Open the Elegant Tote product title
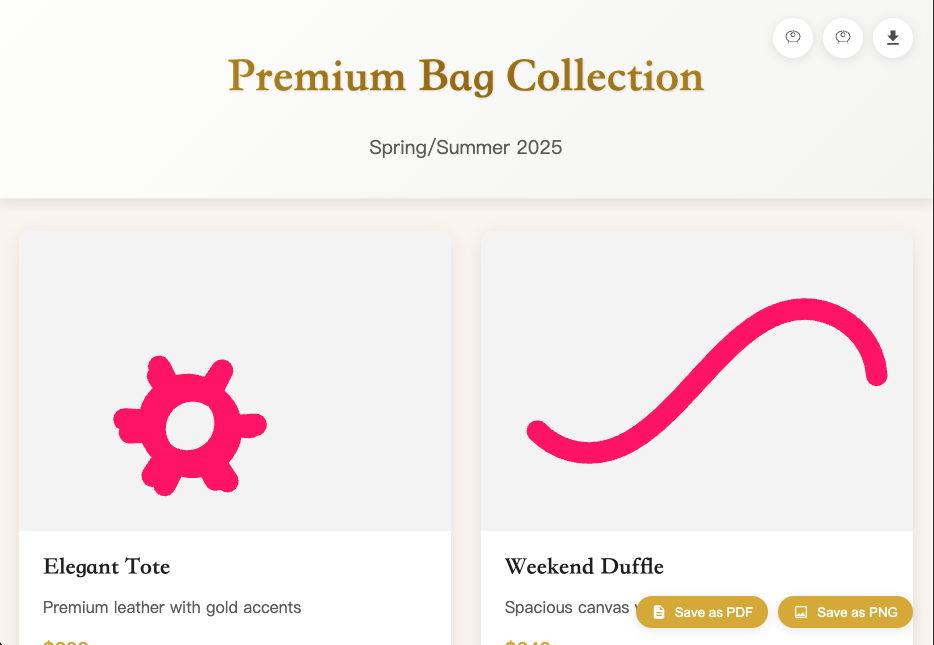Screen dimensions: 934x645 [x=107, y=566]
